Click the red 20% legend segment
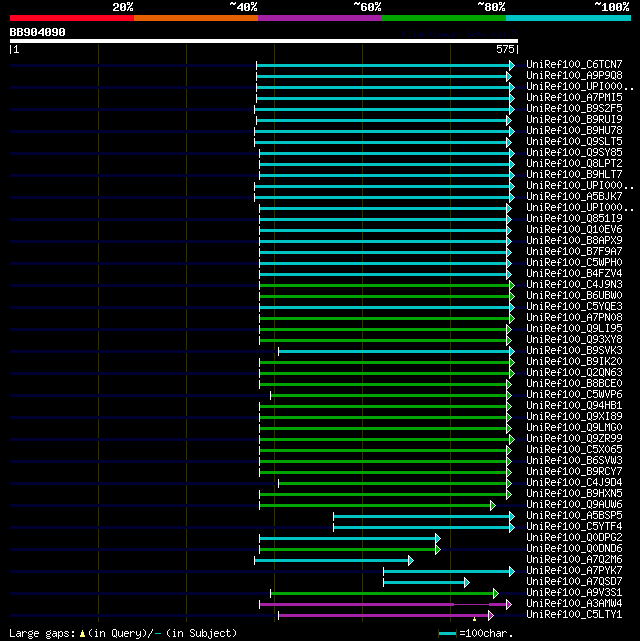This screenshot has width=640, height=641. click(x=72, y=18)
